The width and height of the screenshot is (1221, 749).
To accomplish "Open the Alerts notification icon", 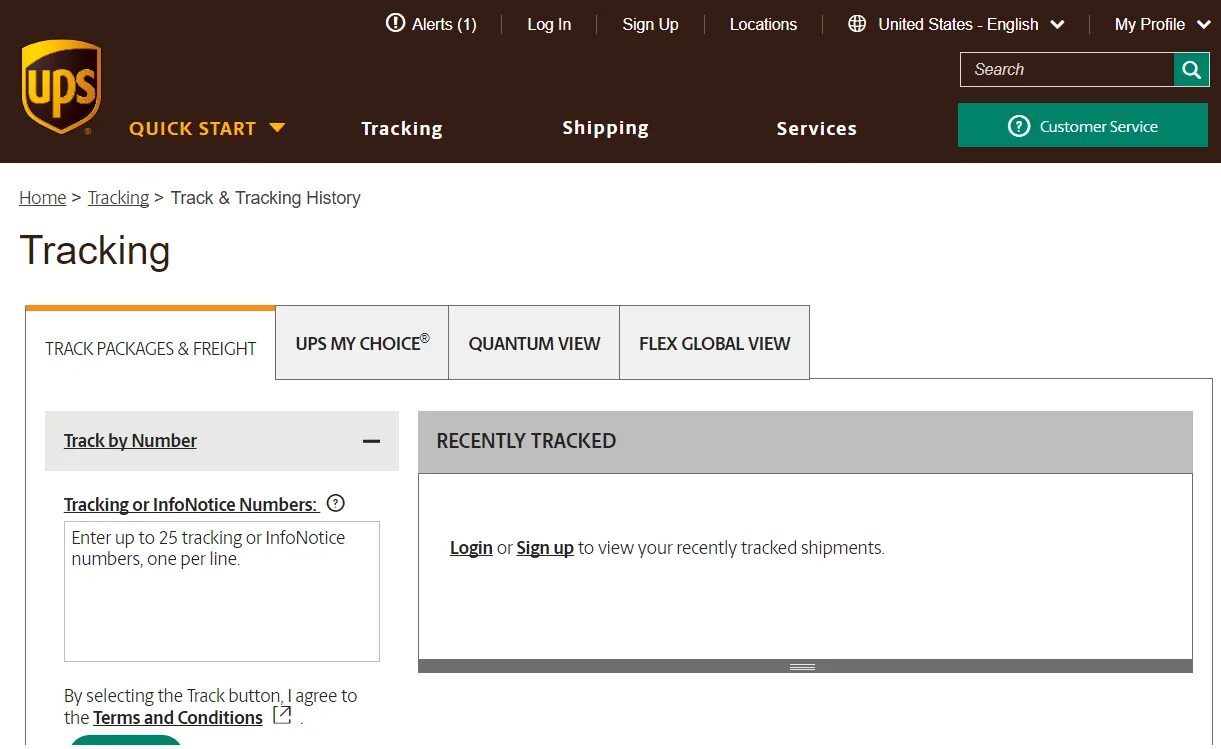I will 395,23.
